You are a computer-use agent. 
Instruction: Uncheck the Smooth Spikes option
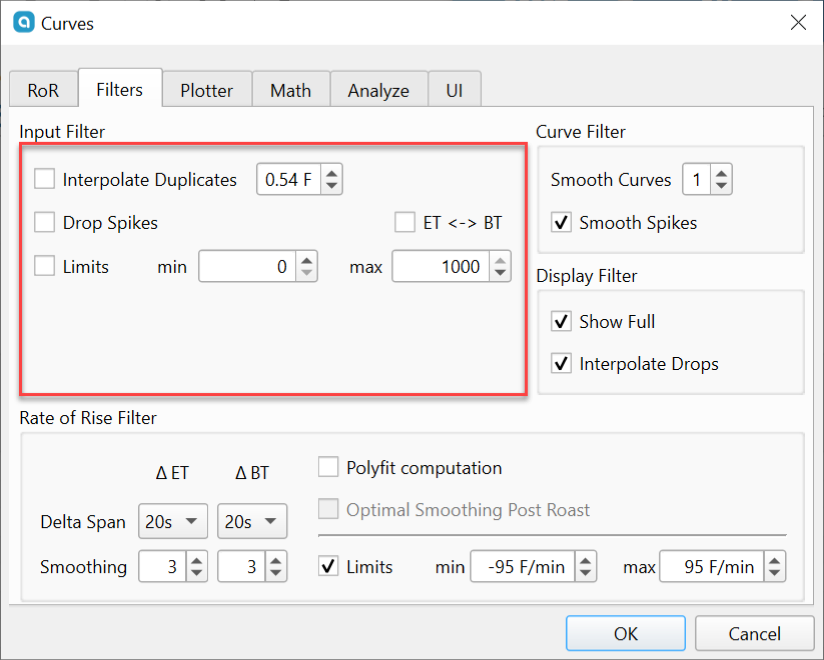tap(561, 222)
